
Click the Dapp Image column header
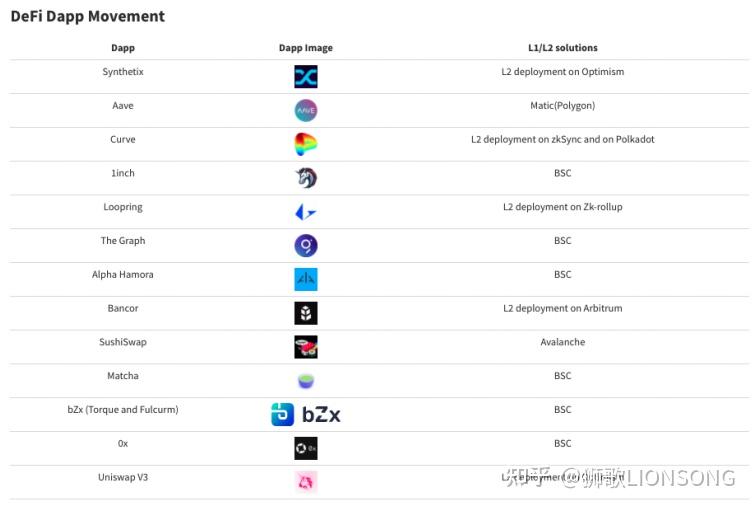coord(306,48)
